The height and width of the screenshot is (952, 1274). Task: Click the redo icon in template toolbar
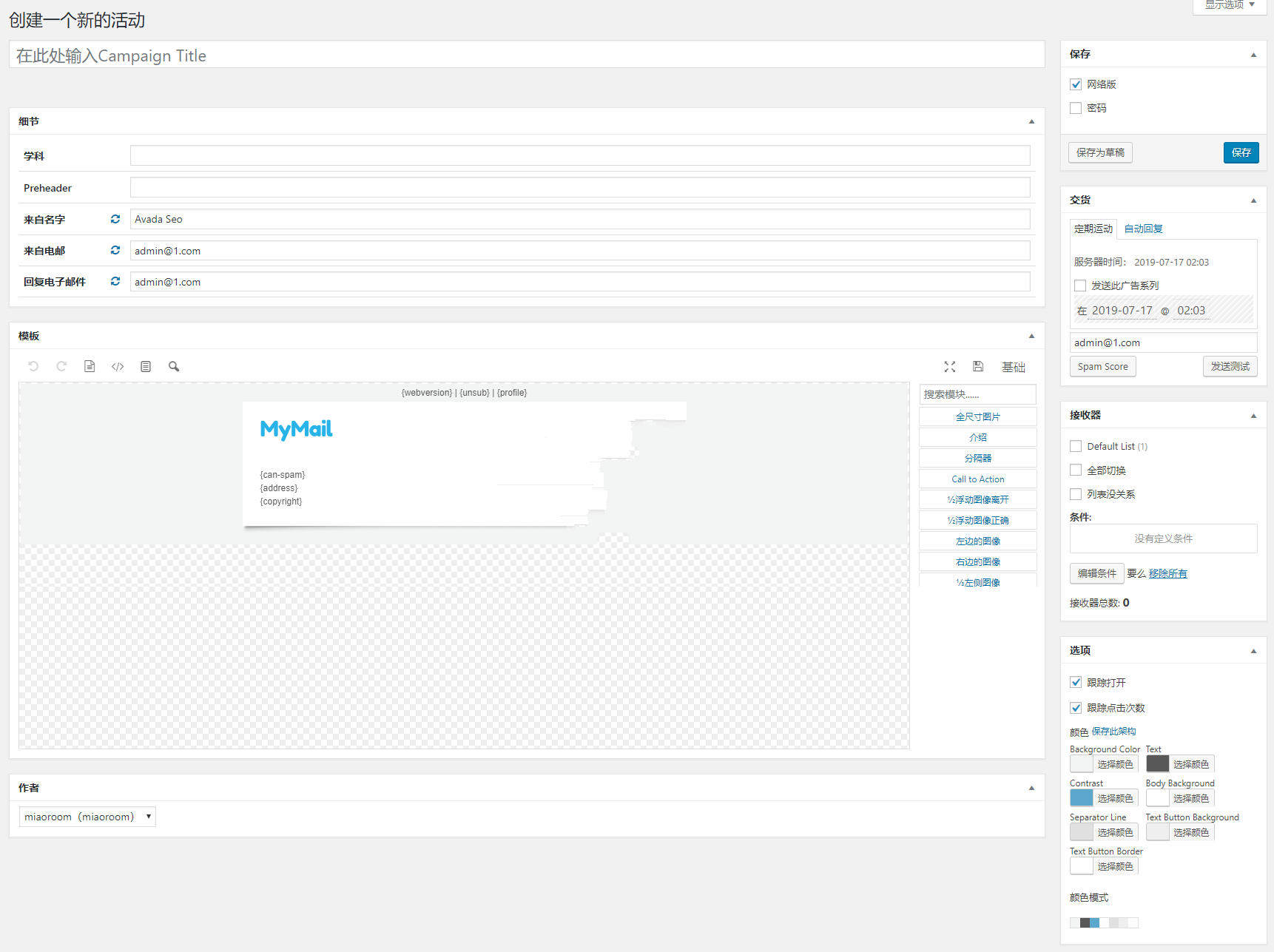pyautogui.click(x=61, y=366)
